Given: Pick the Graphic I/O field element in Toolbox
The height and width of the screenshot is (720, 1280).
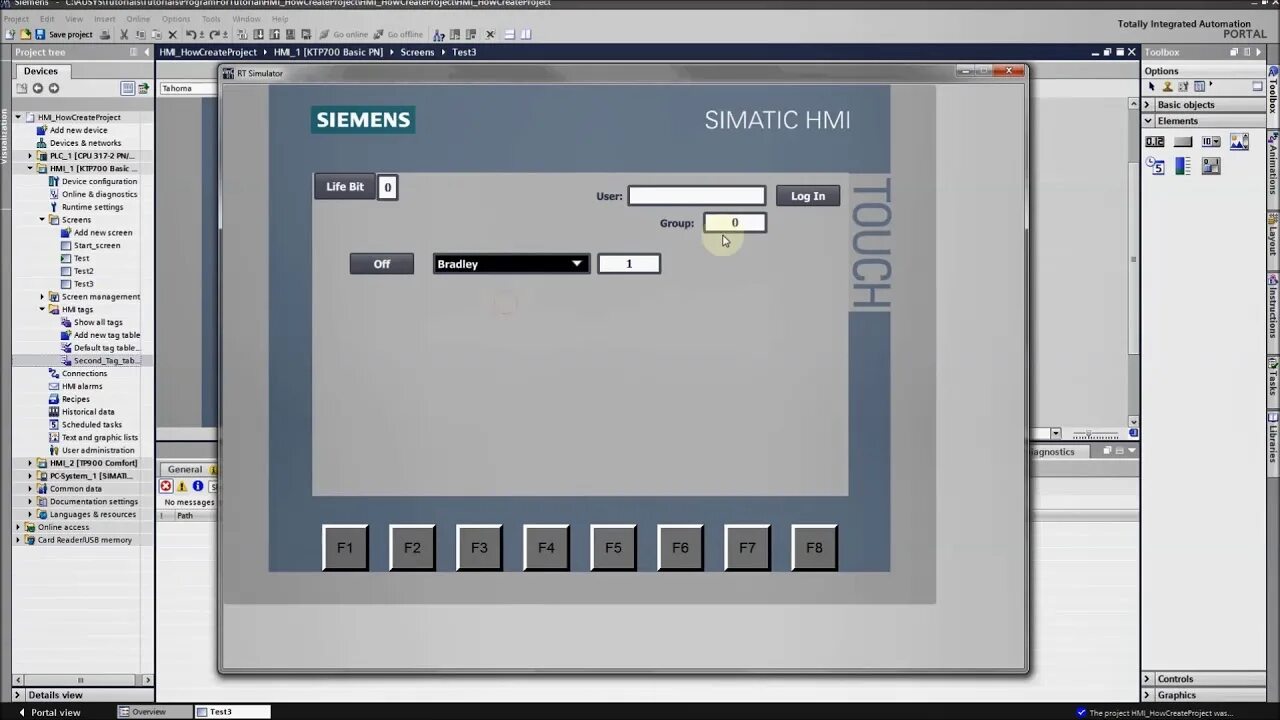Looking at the screenshot, I should pos(1239,142).
